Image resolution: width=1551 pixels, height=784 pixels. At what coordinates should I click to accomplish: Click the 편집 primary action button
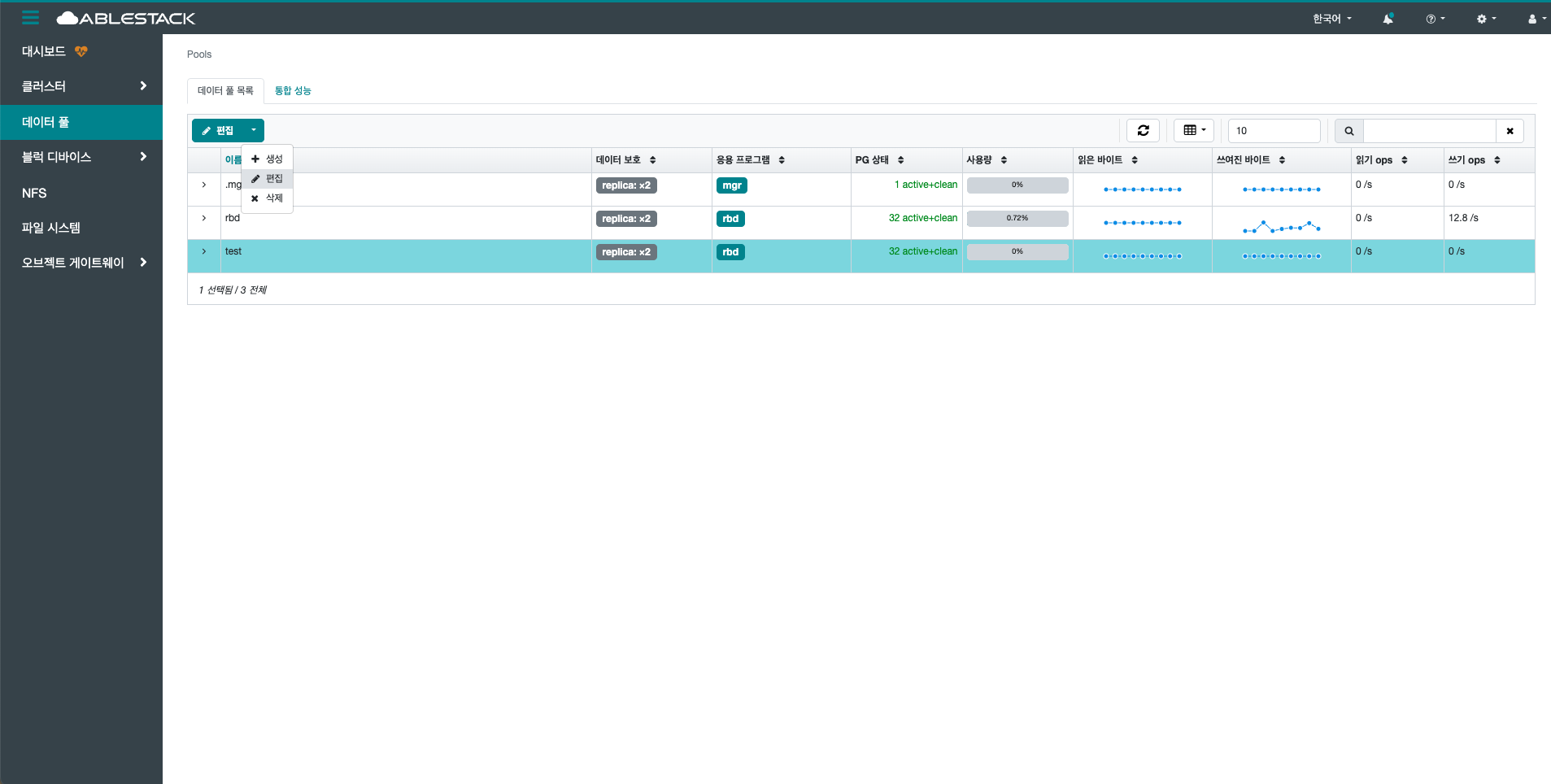[x=218, y=130]
